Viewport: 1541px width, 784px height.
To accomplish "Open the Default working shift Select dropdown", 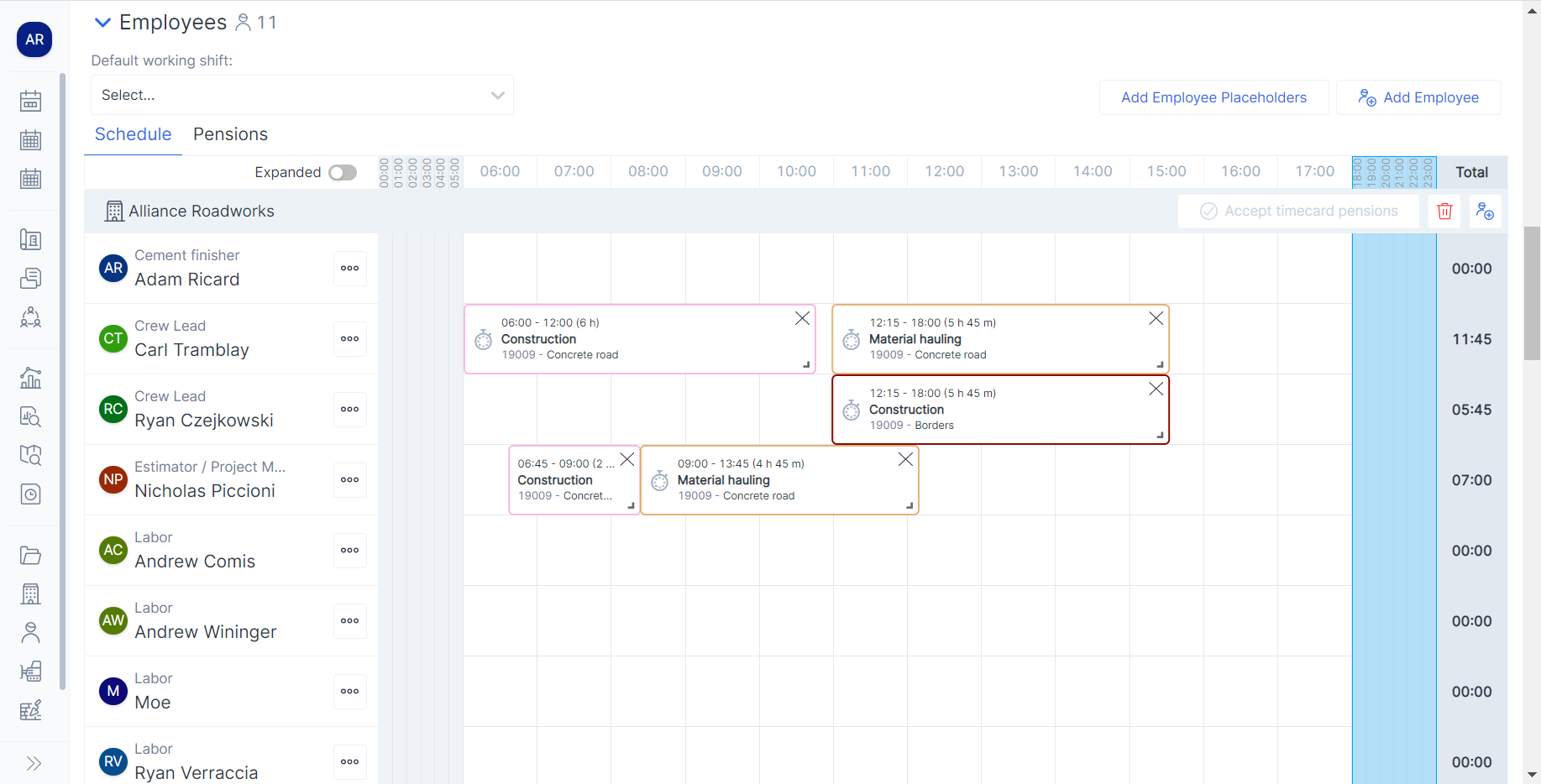I will pyautogui.click(x=301, y=95).
